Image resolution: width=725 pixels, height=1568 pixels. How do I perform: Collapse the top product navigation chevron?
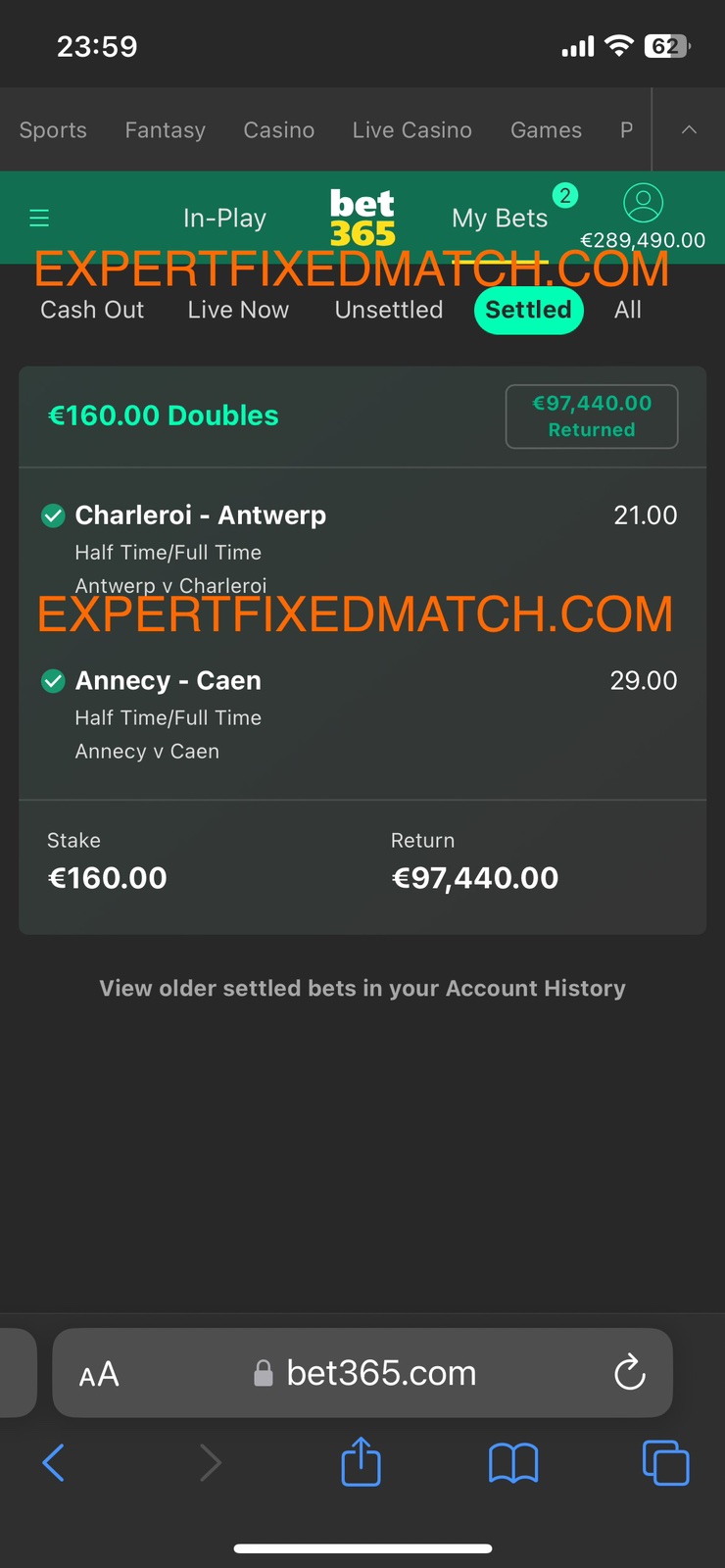(x=689, y=130)
